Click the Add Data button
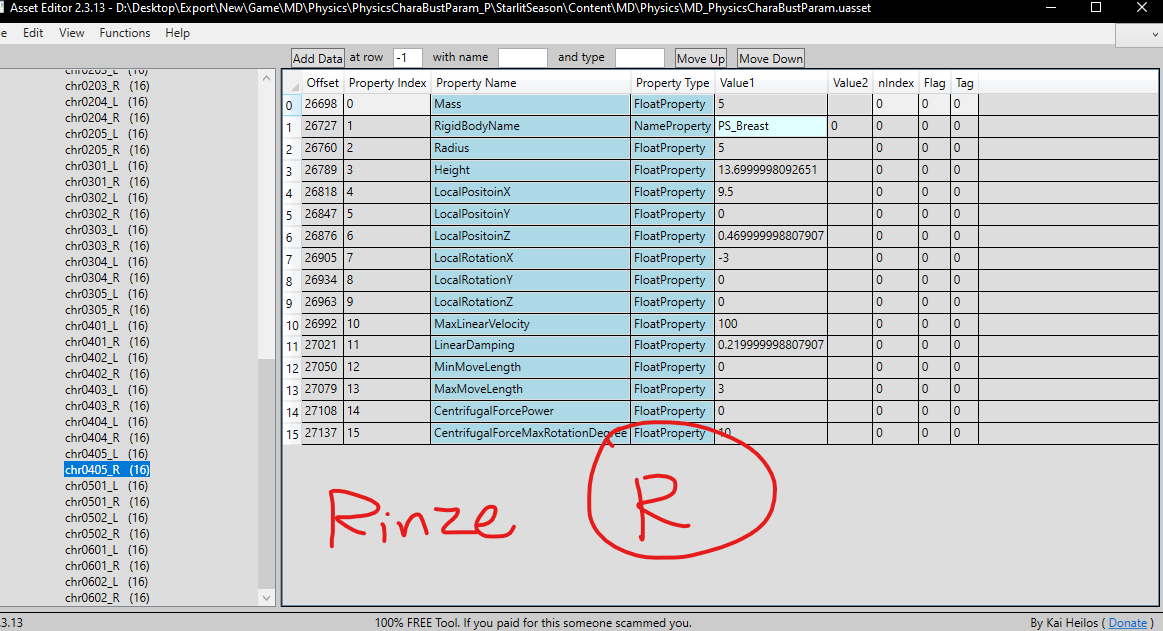1163x631 pixels. (x=317, y=58)
